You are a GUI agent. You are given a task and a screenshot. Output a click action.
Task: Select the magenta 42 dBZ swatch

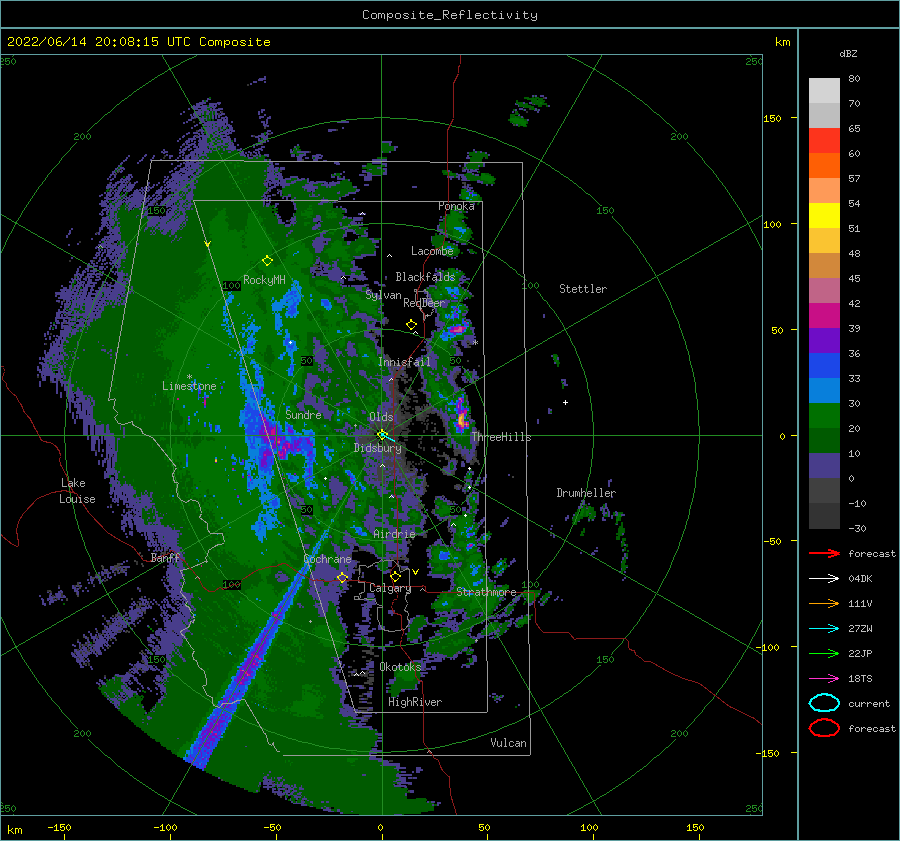824,316
